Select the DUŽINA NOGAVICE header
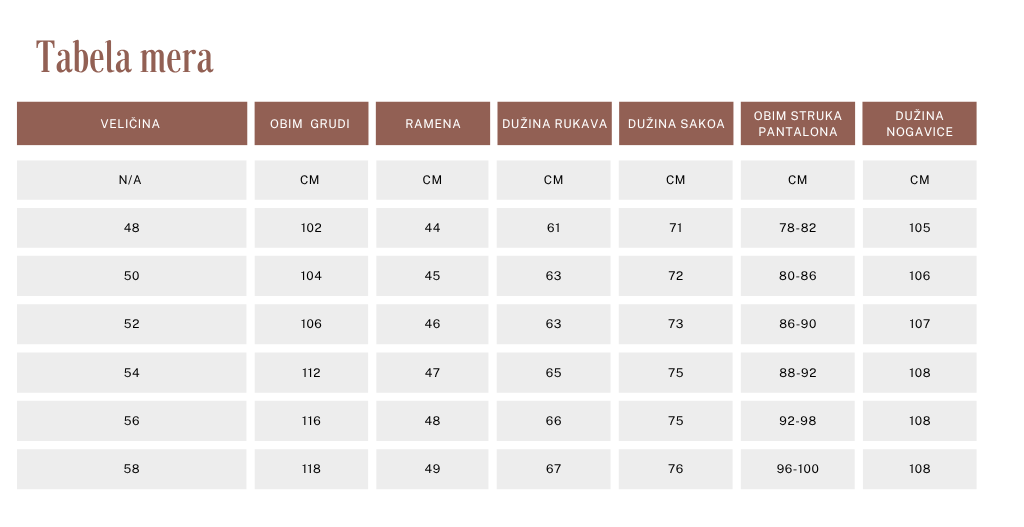The image size is (1024, 527). 920,123
